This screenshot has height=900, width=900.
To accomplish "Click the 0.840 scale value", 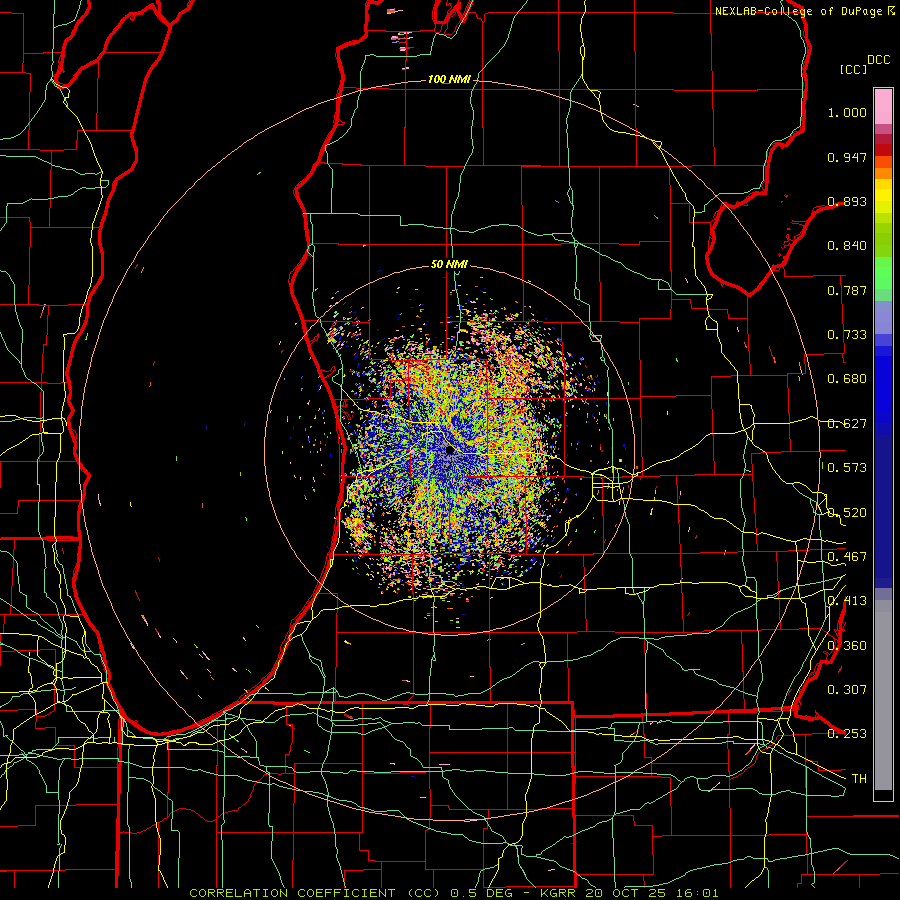I will coord(847,246).
